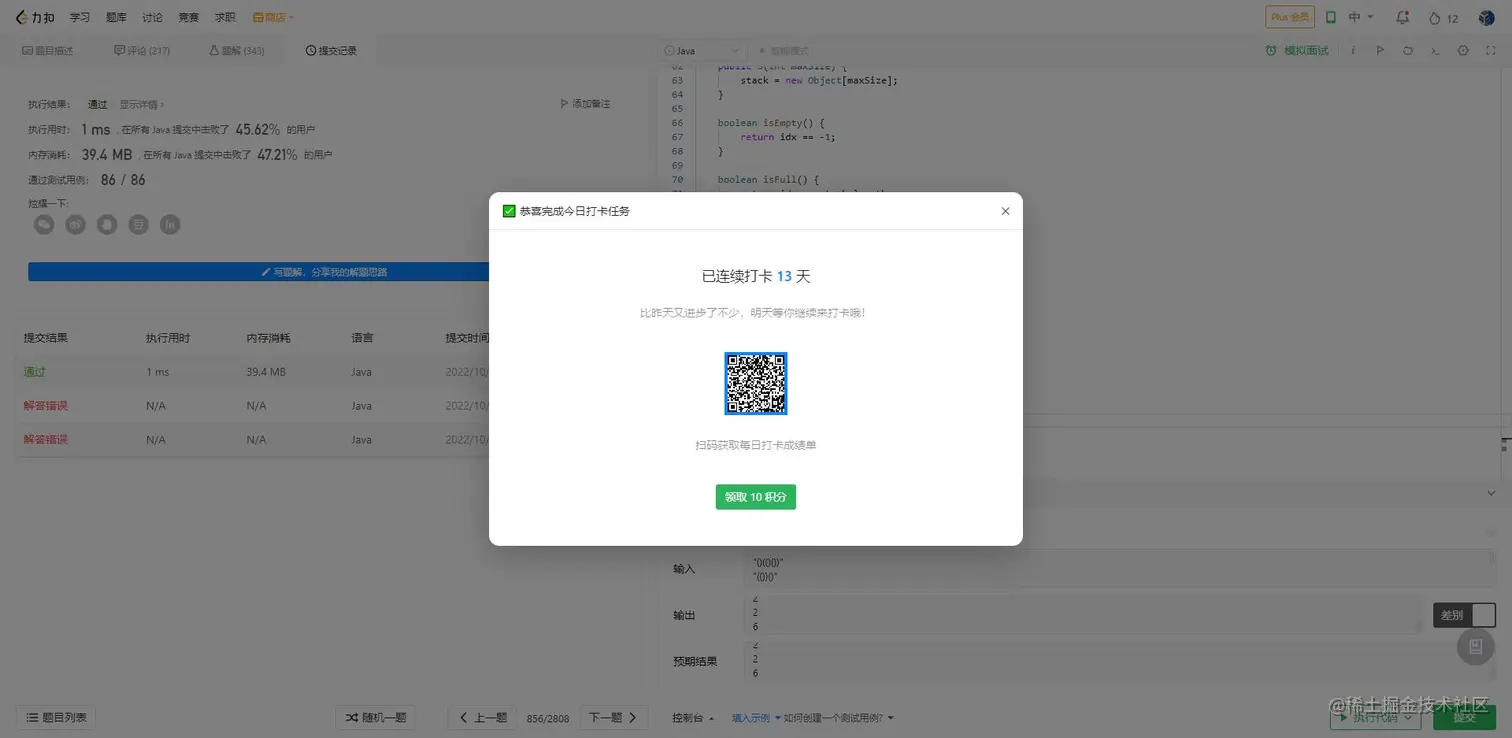Screen dimensions: 1512x738
Task: Open the notifications bell
Action: point(1402,17)
